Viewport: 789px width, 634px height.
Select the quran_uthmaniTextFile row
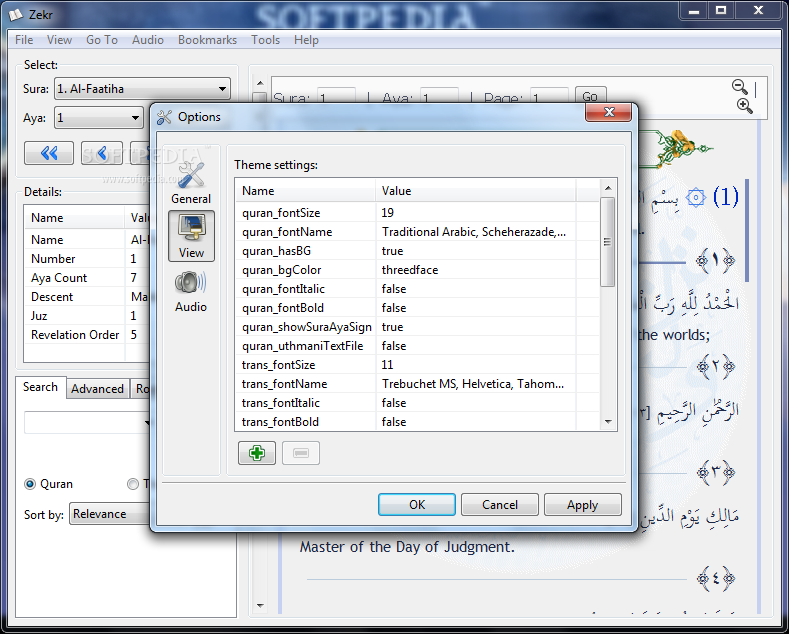pyautogui.click(x=418, y=346)
